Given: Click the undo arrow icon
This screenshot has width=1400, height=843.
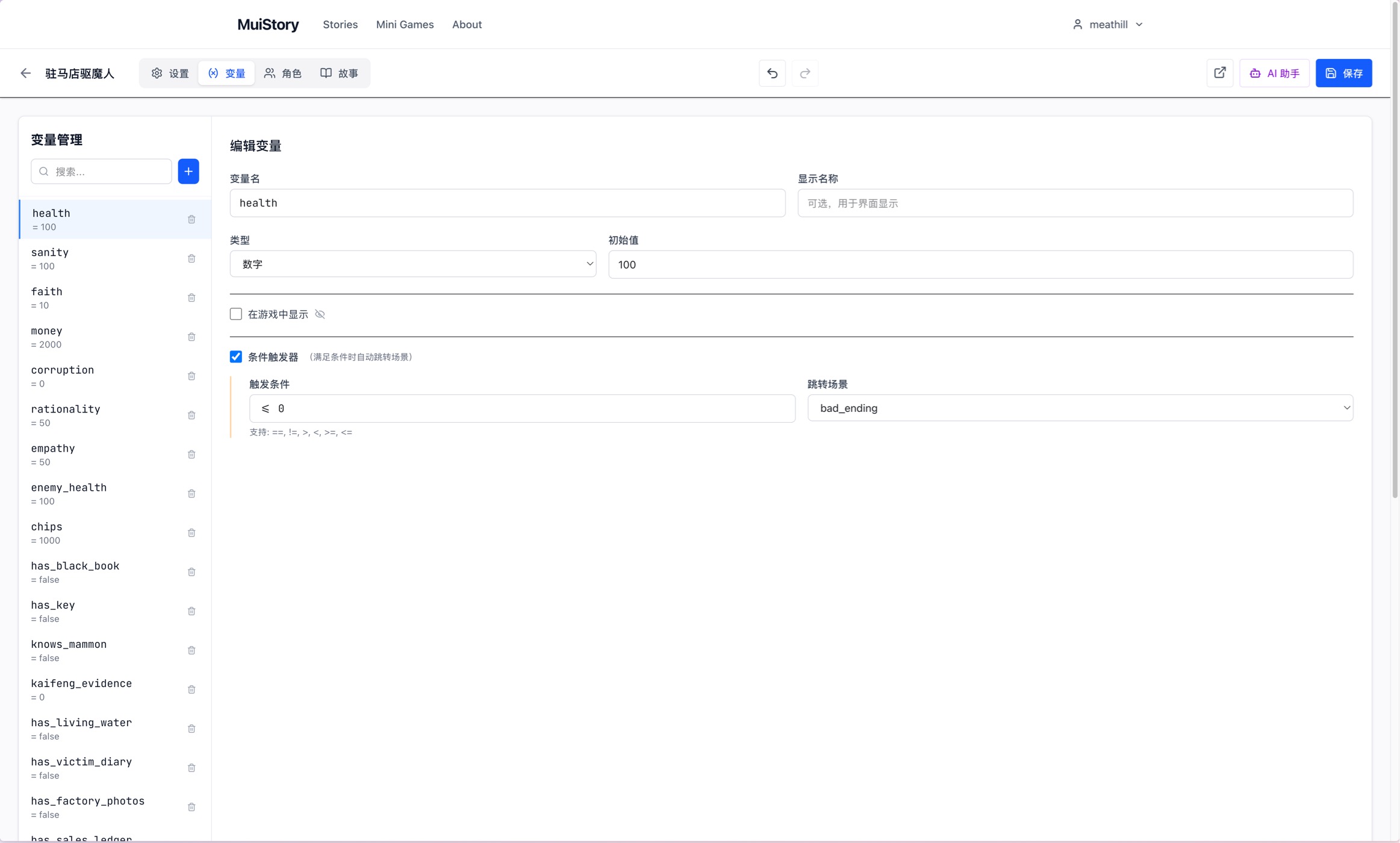Looking at the screenshot, I should pos(772,73).
